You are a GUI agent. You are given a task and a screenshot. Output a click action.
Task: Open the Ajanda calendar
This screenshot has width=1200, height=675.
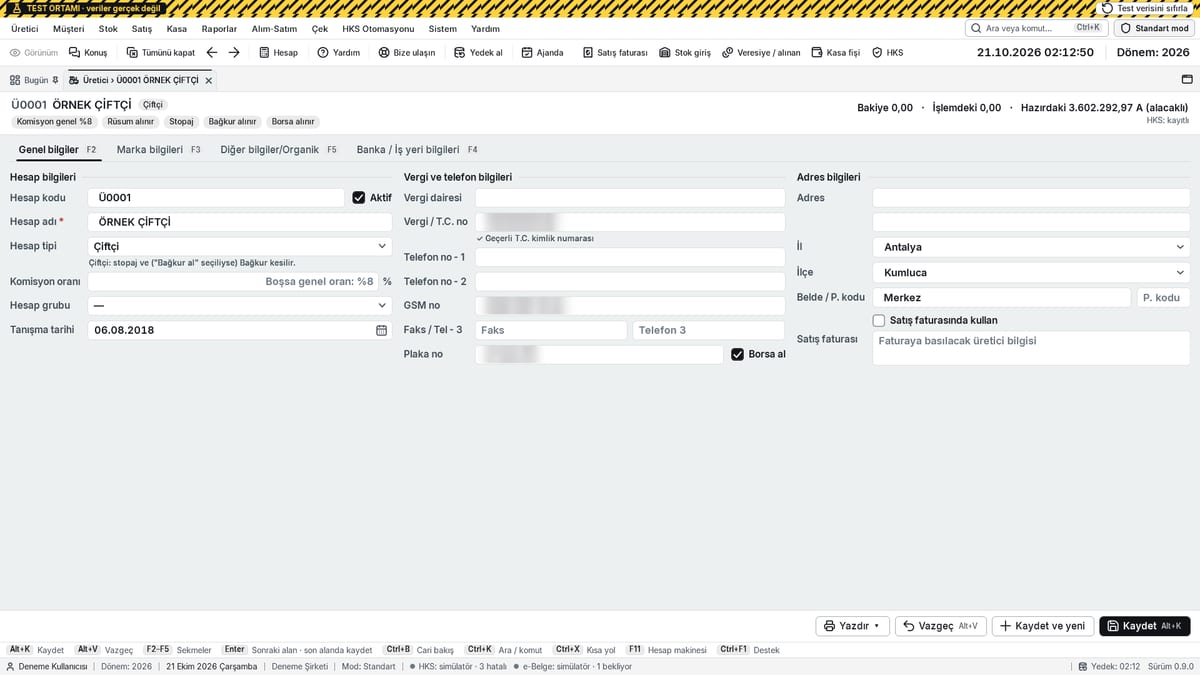click(541, 52)
